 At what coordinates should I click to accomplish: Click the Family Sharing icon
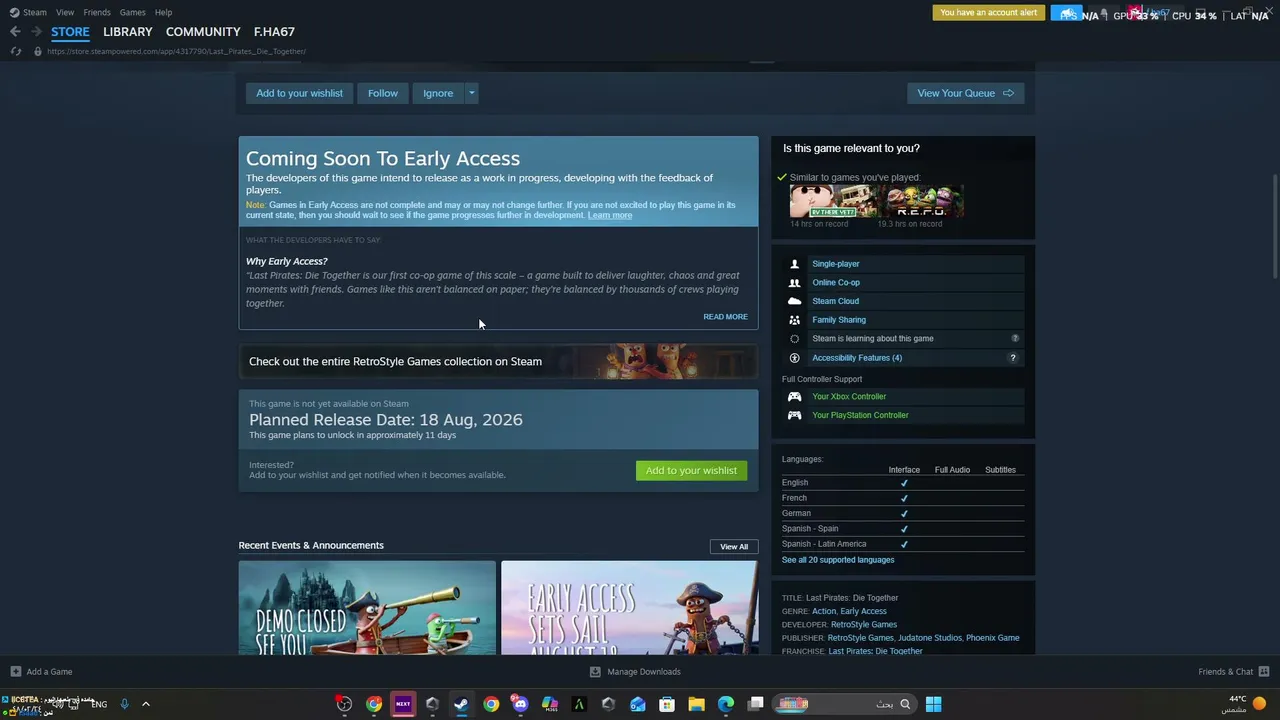(x=794, y=320)
